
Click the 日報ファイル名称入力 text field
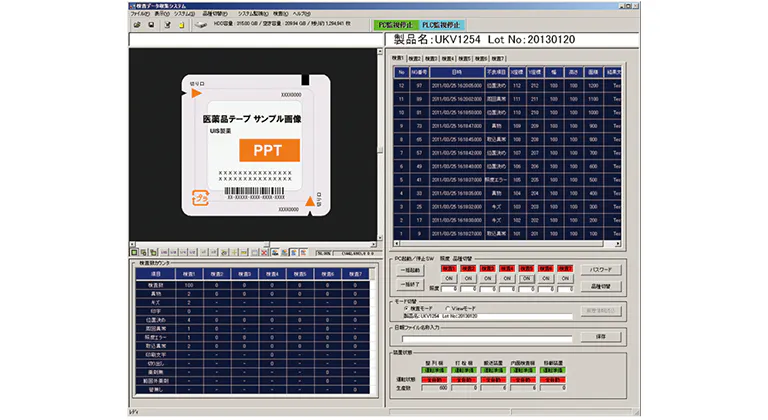(x=480, y=337)
